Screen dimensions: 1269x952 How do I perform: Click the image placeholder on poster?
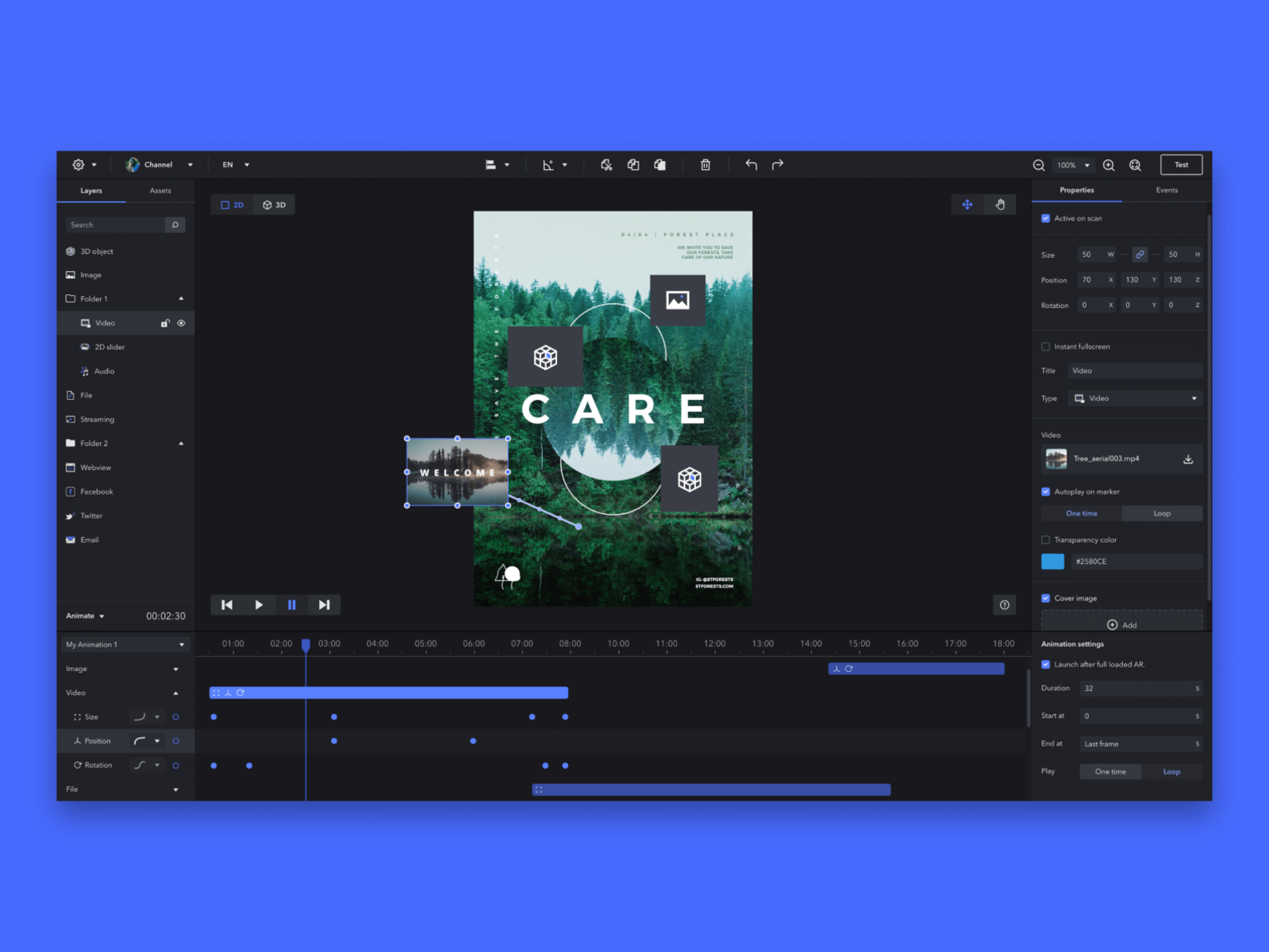tap(678, 301)
